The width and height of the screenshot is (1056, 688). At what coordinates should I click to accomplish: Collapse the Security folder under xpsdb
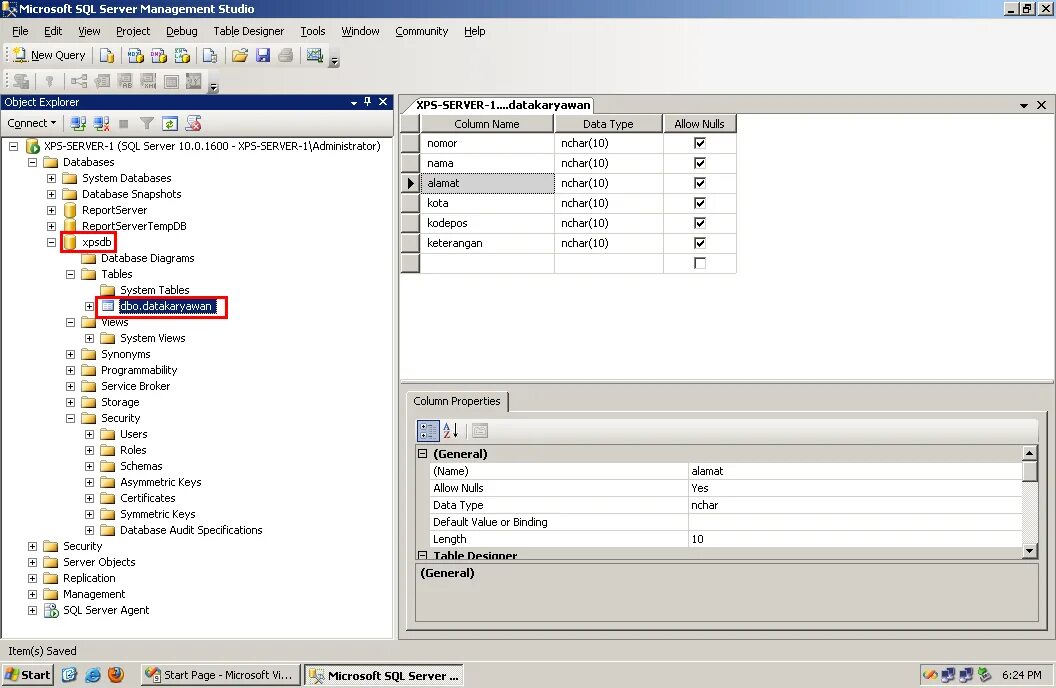click(70, 418)
